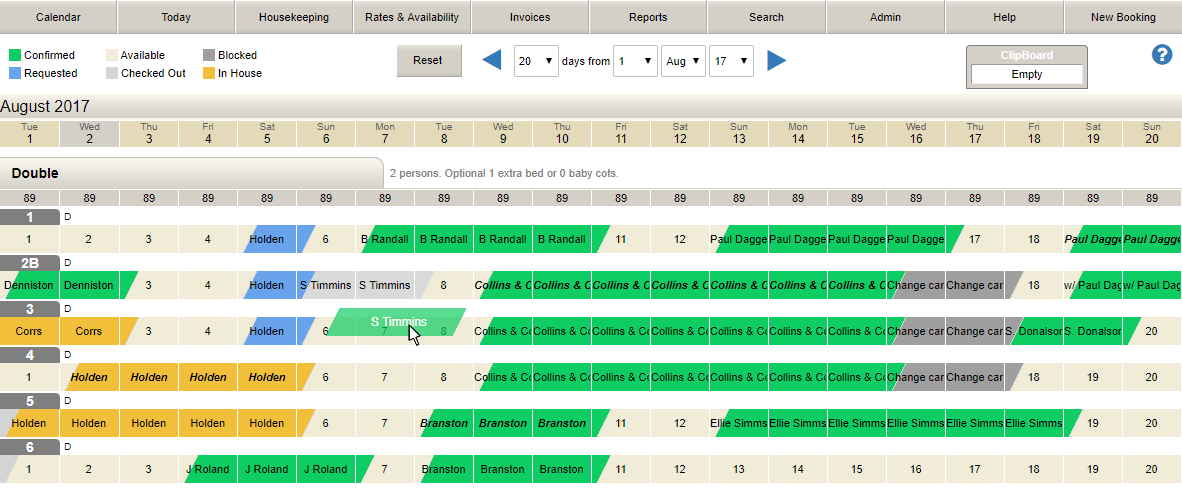Click the ClipBoard Empty field
The height and width of the screenshot is (493, 1182).
[1027, 75]
